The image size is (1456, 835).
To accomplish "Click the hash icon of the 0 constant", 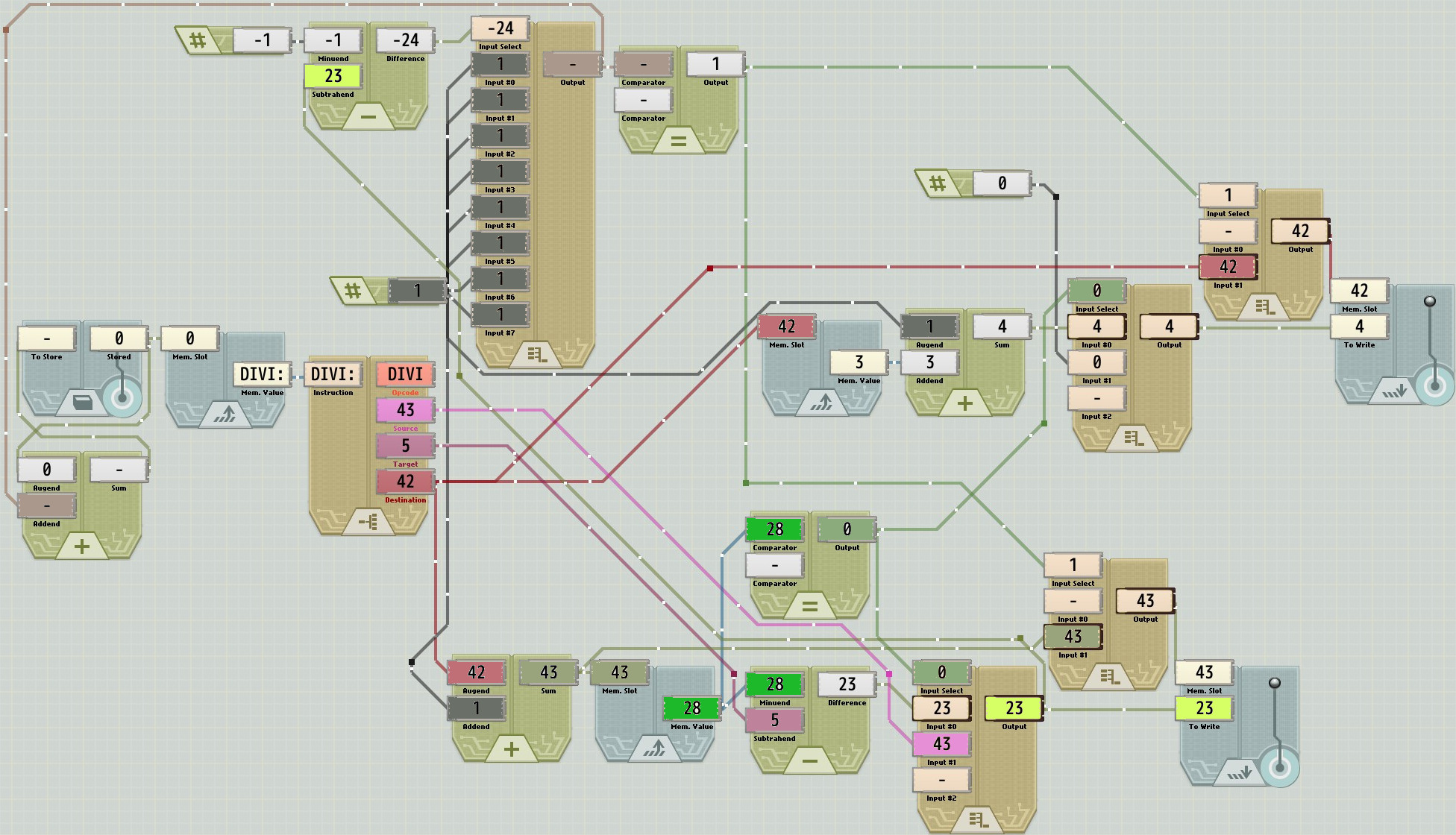I will point(938,183).
